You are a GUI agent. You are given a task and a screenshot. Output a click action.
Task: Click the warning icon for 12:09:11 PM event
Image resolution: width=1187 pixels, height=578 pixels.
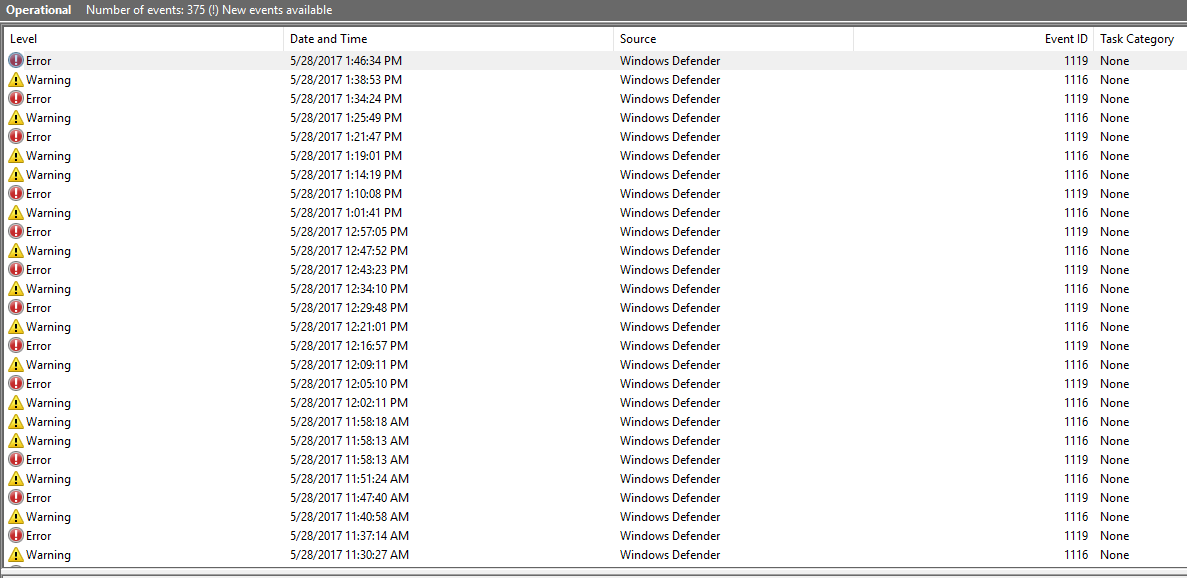coord(16,365)
